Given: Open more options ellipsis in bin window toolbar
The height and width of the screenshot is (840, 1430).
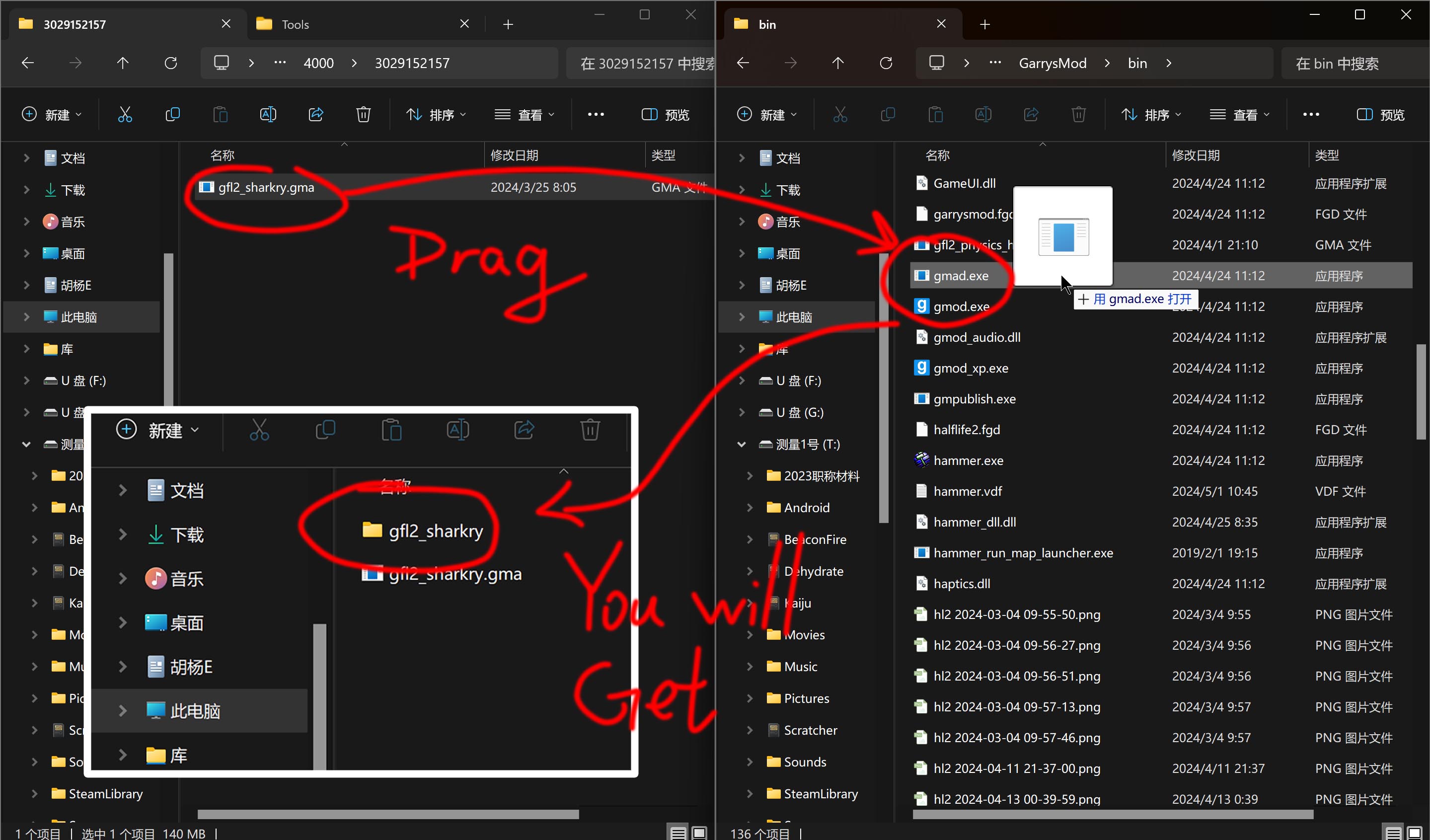Looking at the screenshot, I should (x=1311, y=115).
